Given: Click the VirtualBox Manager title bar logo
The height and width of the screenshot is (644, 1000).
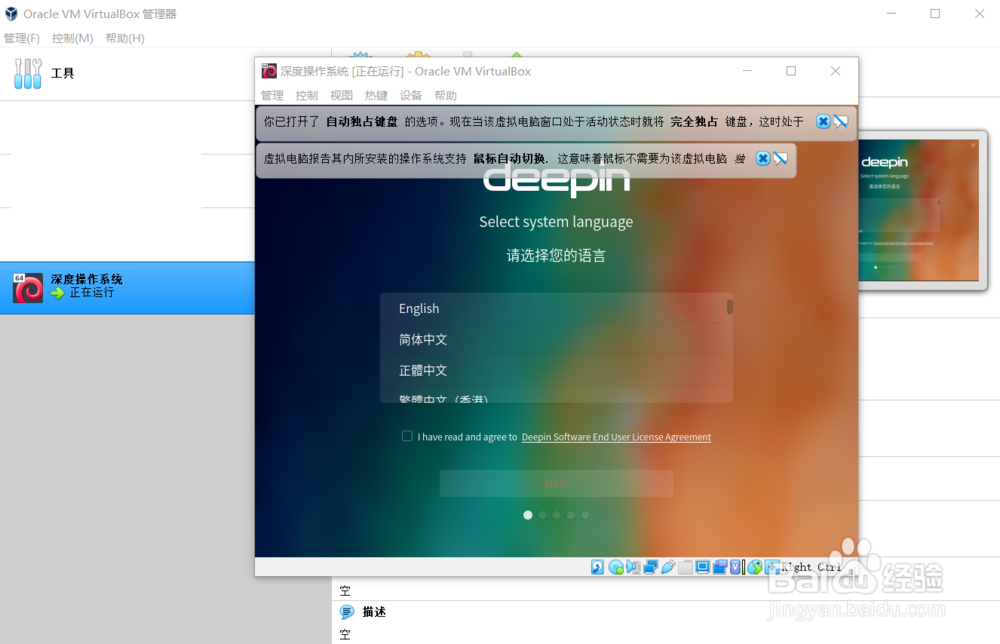Looking at the screenshot, I should pyautogui.click(x=11, y=13).
